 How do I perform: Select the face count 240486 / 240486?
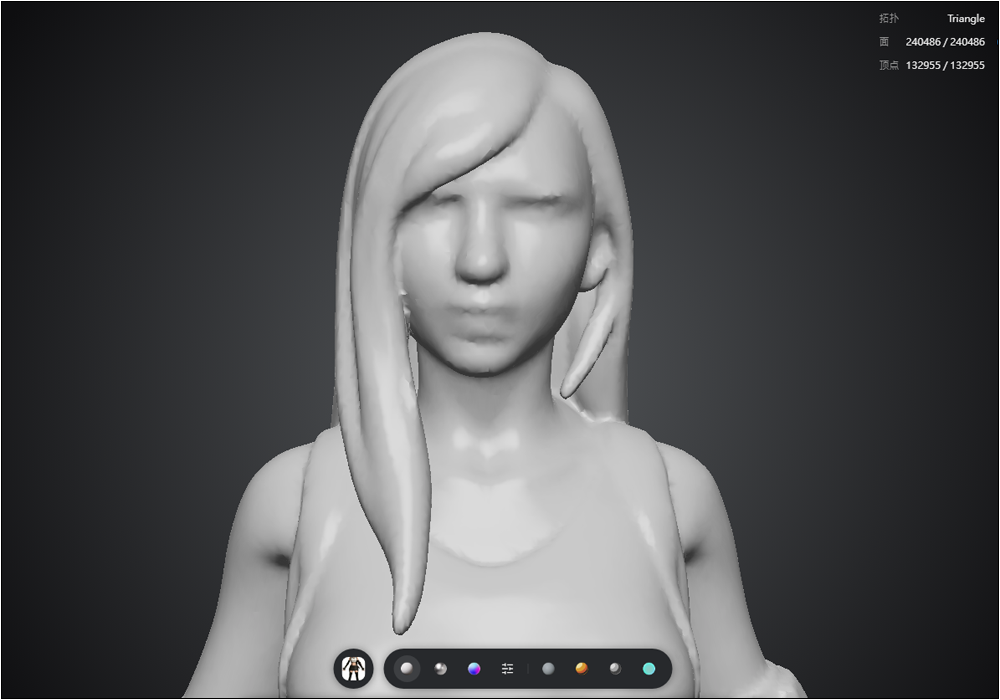click(945, 42)
